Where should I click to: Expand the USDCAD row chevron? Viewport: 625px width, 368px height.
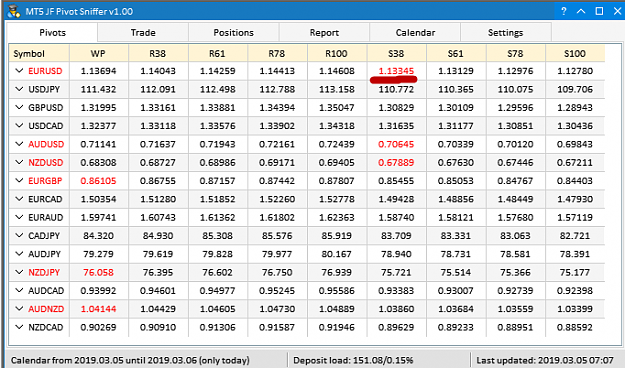tap(19, 126)
